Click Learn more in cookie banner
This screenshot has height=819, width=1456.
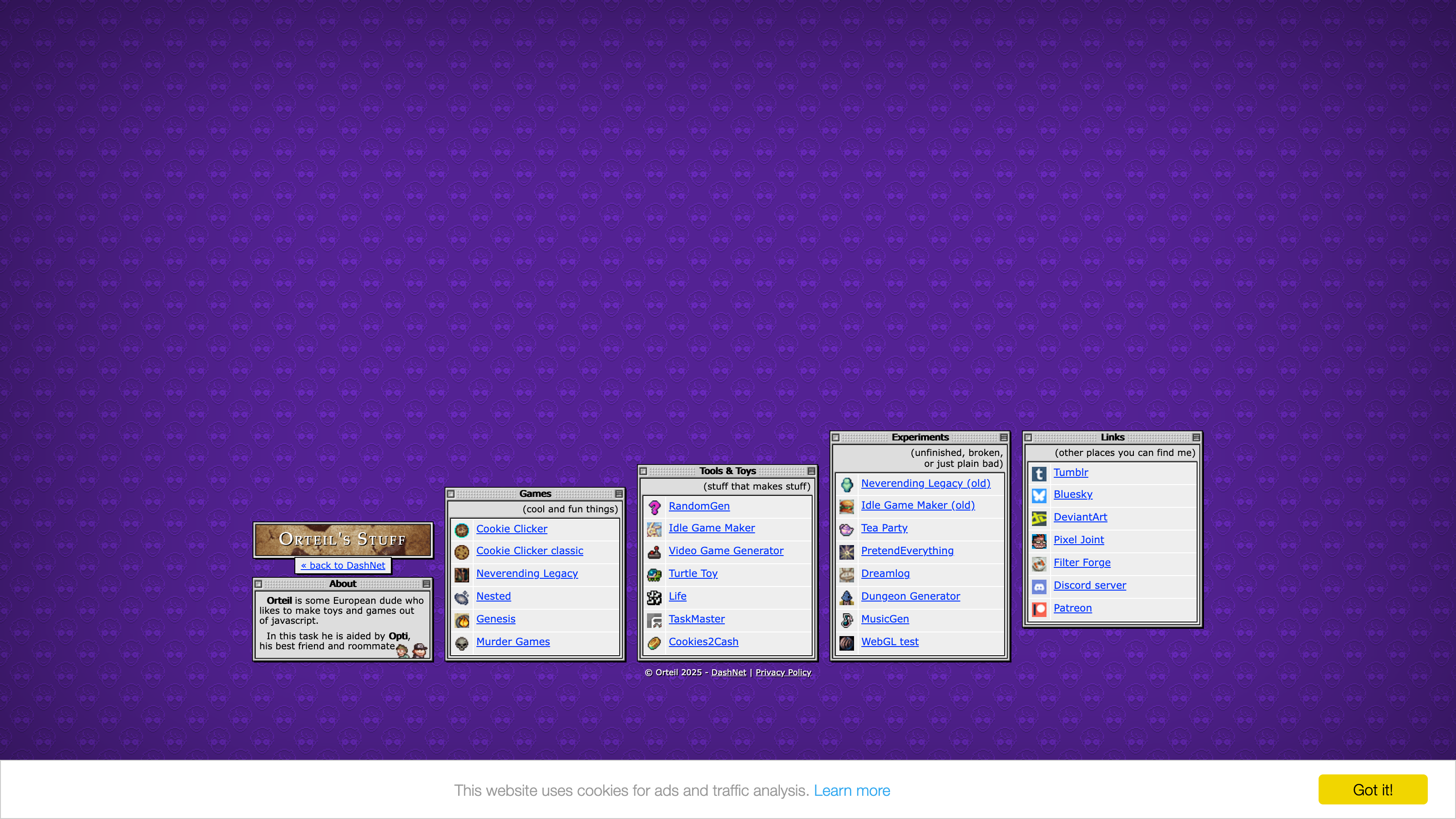tap(852, 791)
